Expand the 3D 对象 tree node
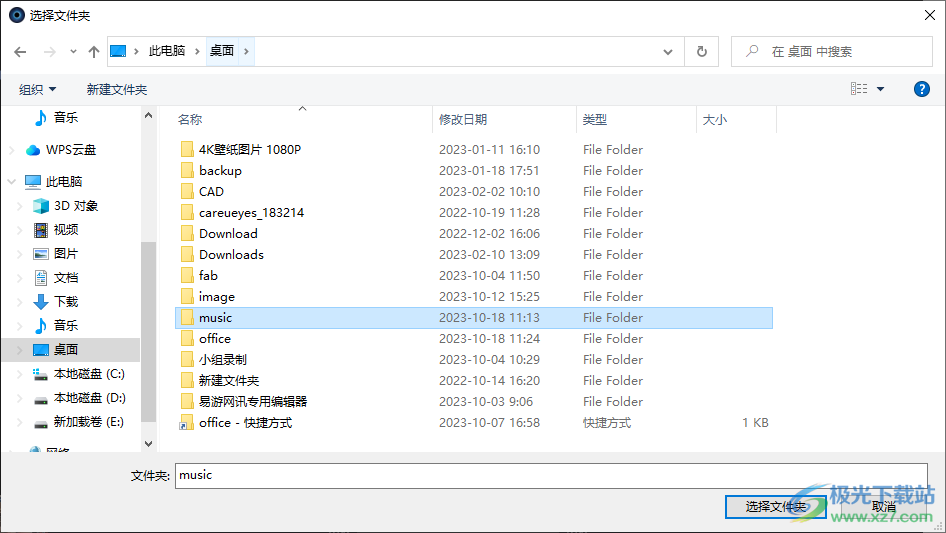The height and width of the screenshot is (533, 946). (20, 206)
